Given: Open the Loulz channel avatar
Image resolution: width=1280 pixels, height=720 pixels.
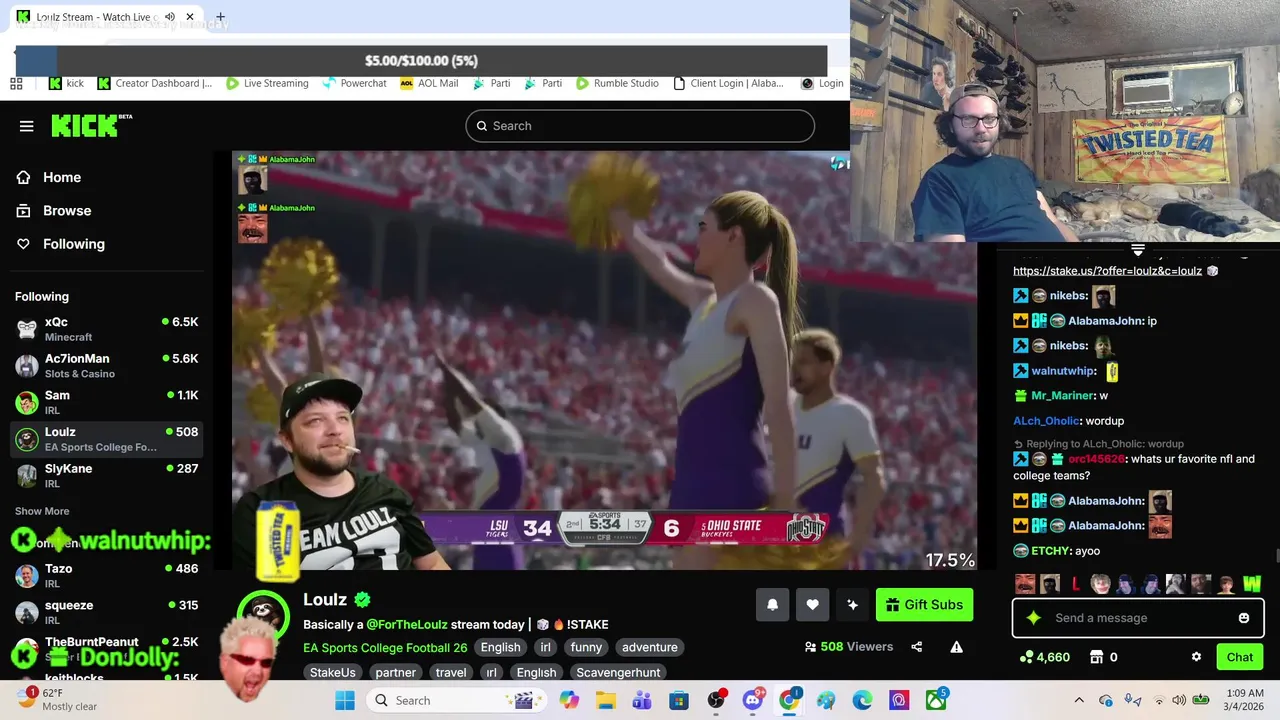Looking at the screenshot, I should coord(263,614).
